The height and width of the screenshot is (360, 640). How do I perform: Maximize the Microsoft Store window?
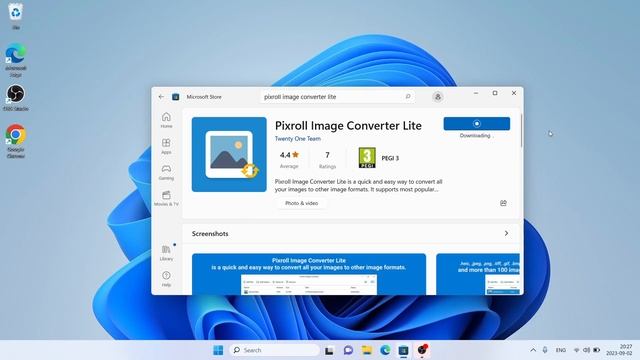495,93
